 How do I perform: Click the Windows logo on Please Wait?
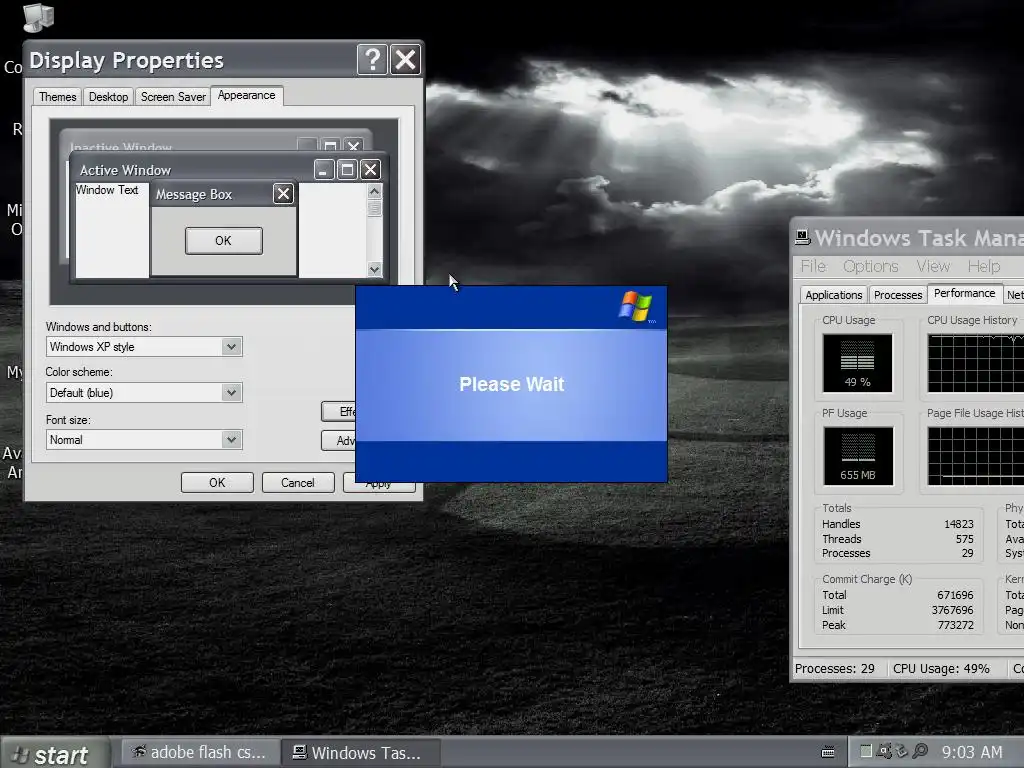pos(635,306)
